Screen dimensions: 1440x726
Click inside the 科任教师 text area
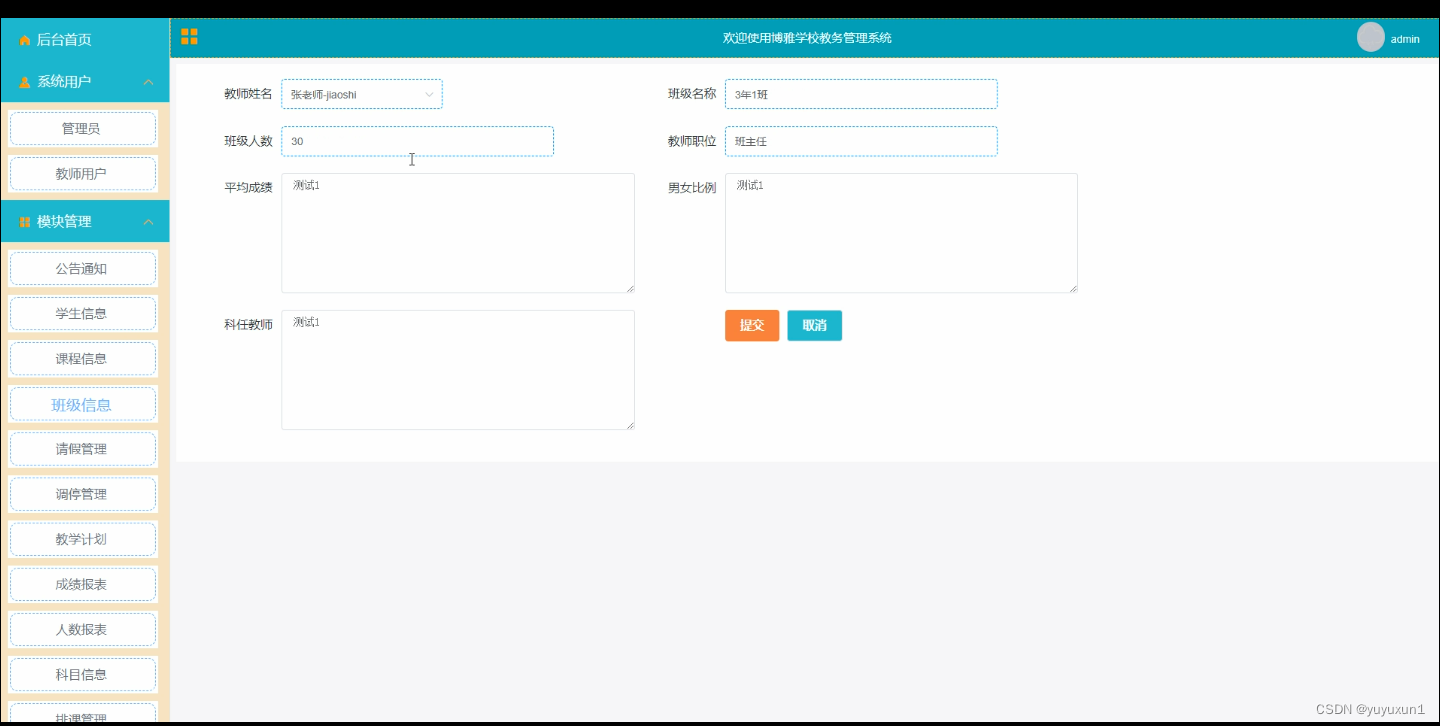(458, 370)
